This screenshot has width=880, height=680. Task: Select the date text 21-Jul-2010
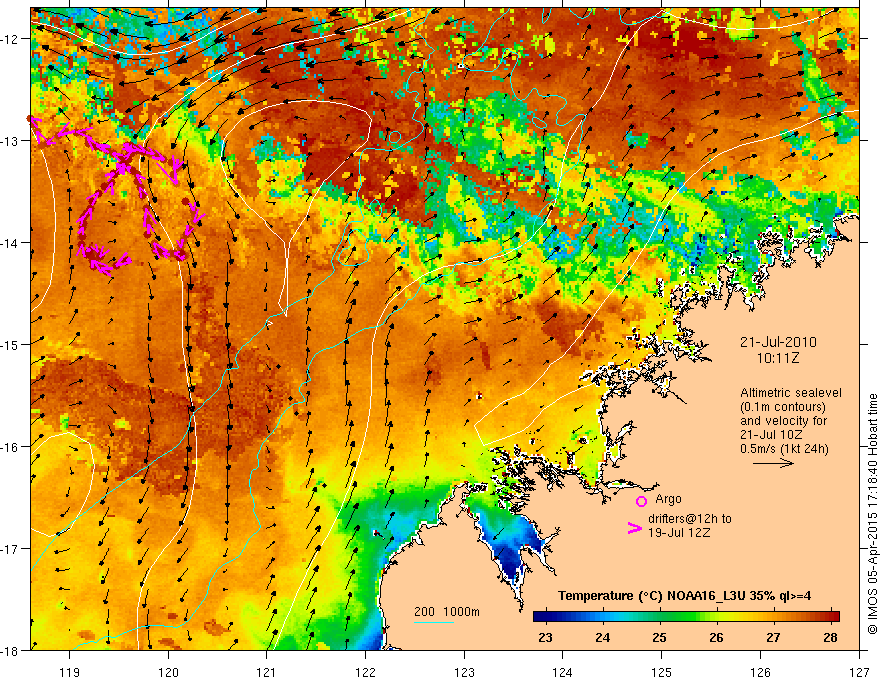pos(778,342)
